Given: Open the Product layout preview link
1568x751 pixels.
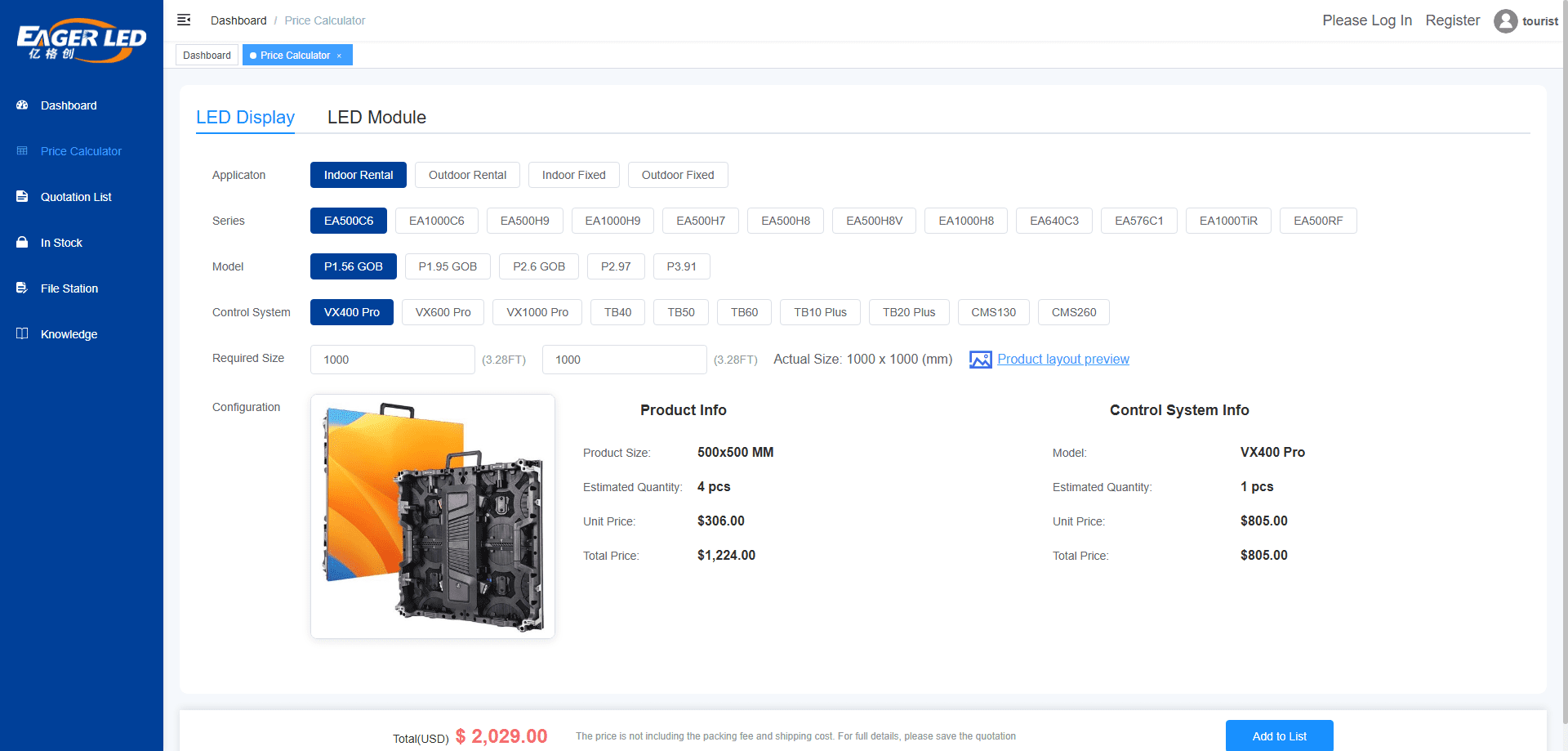Looking at the screenshot, I should click(x=1062, y=360).
